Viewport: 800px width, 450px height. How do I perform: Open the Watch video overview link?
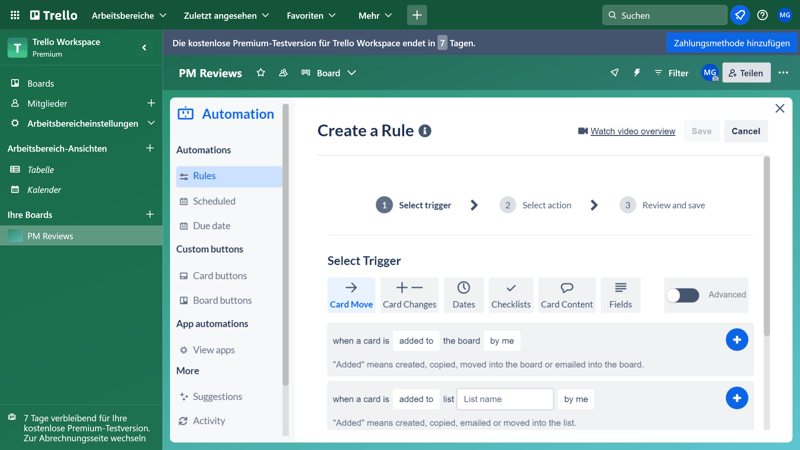(x=632, y=131)
